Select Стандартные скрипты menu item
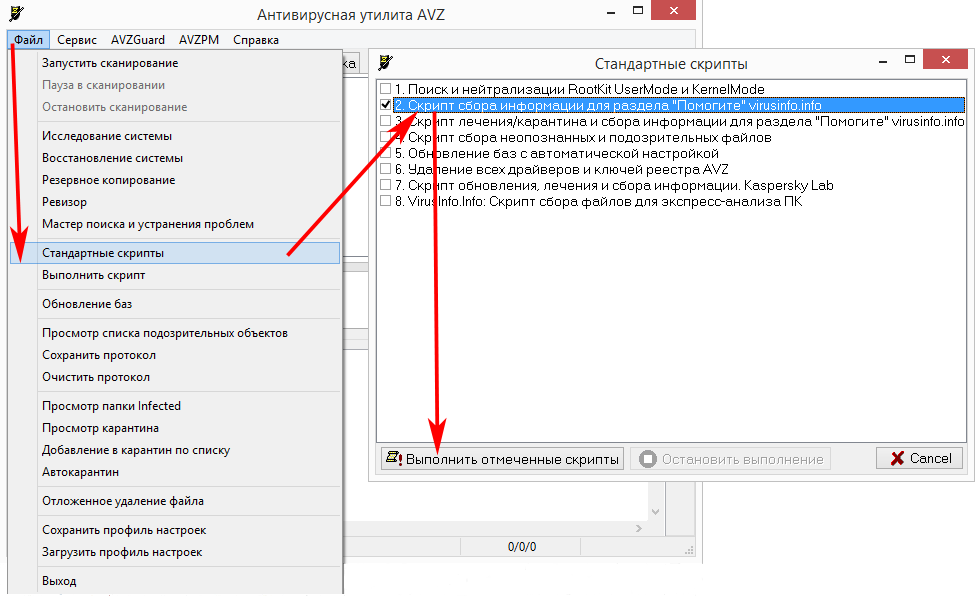Viewport: 975px width, 596px height. (x=175, y=253)
